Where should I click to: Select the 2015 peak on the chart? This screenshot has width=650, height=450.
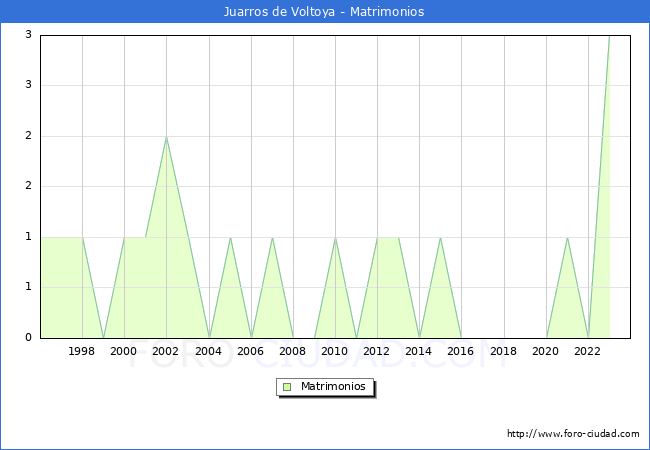click(440, 238)
